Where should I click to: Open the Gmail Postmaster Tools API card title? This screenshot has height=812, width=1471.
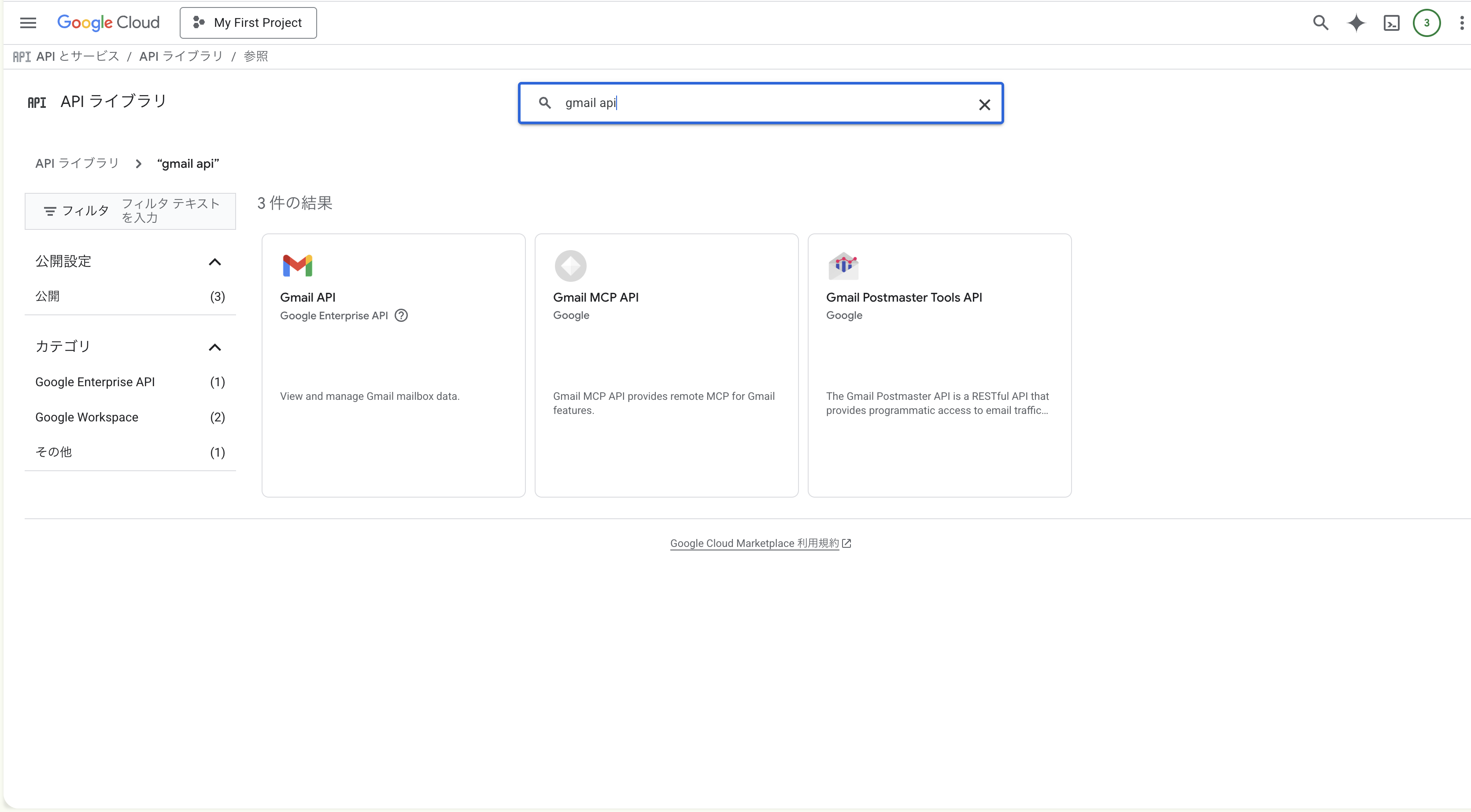(x=904, y=298)
